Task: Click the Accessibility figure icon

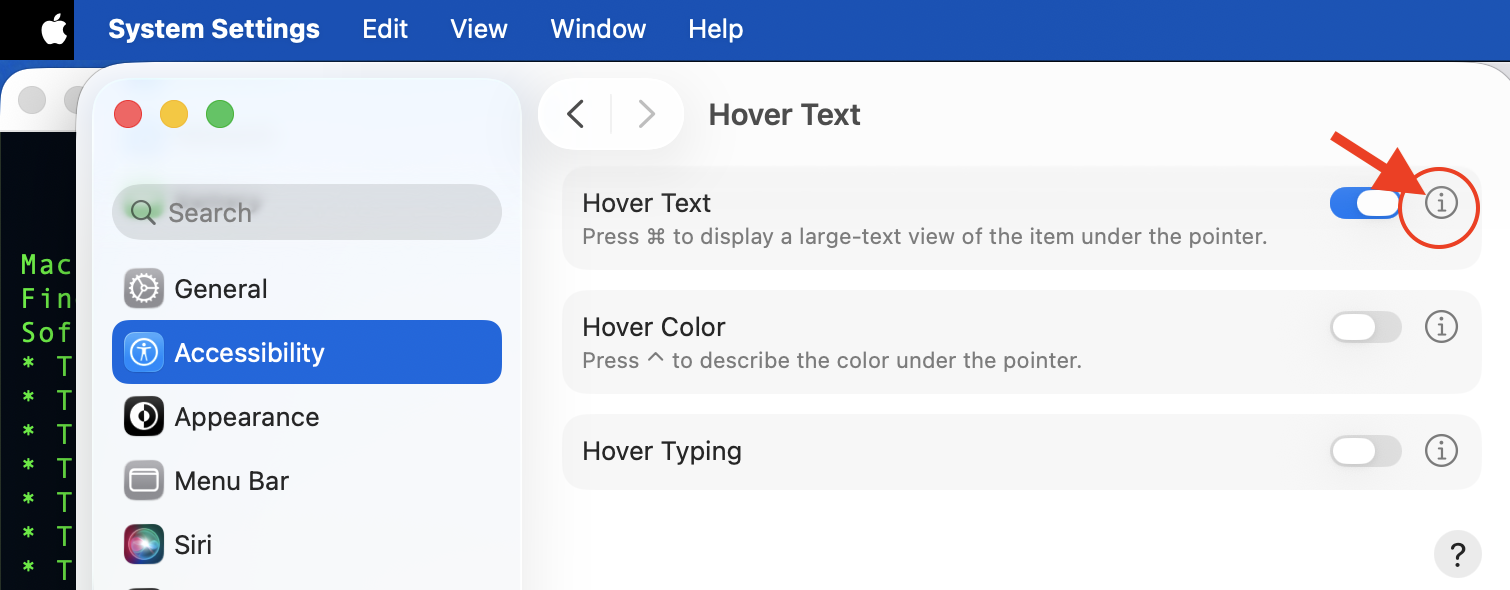Action: point(144,352)
